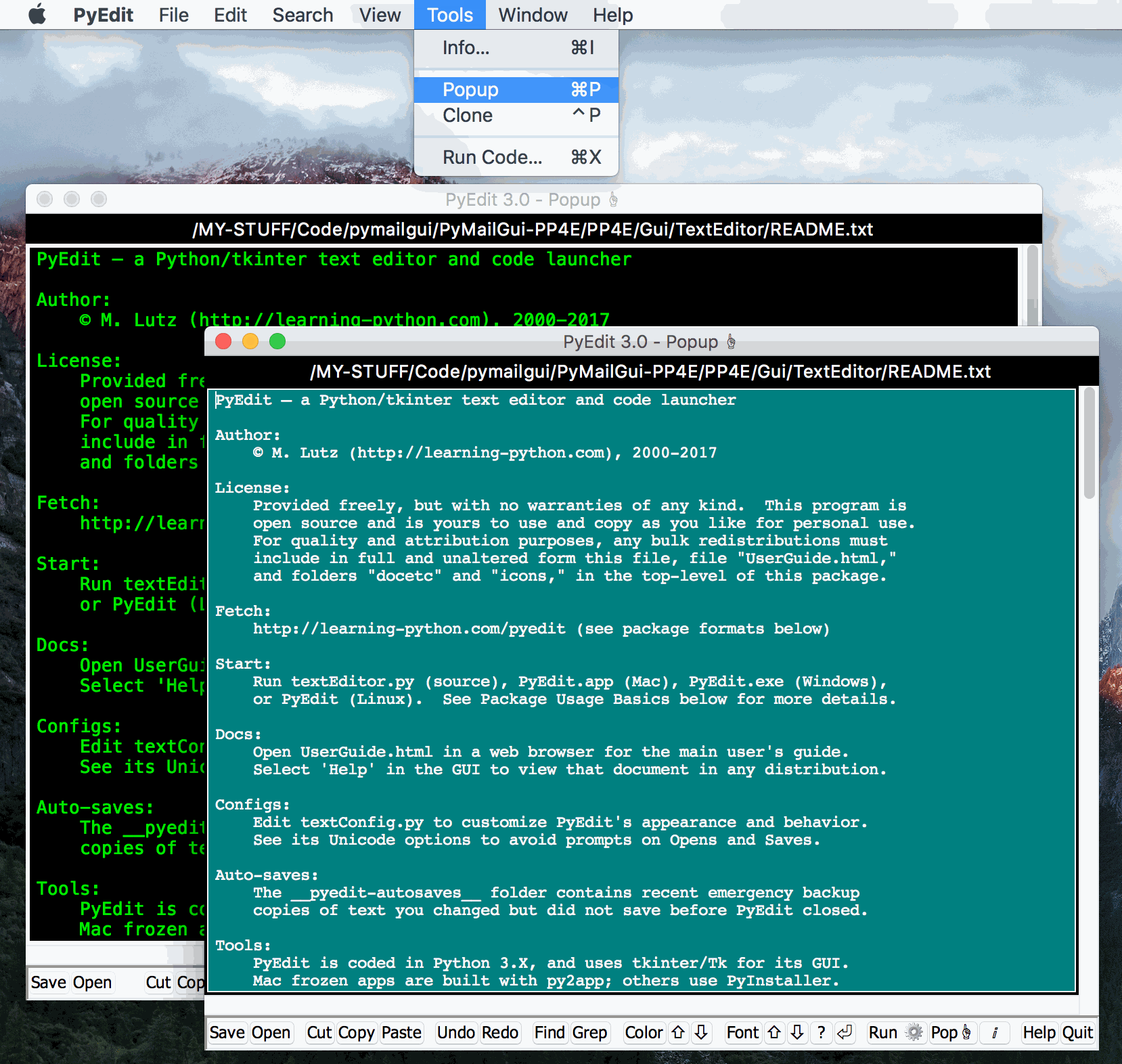
Task: Click the 'Auto-saves:' heading in teal editor
Action: click(267, 875)
